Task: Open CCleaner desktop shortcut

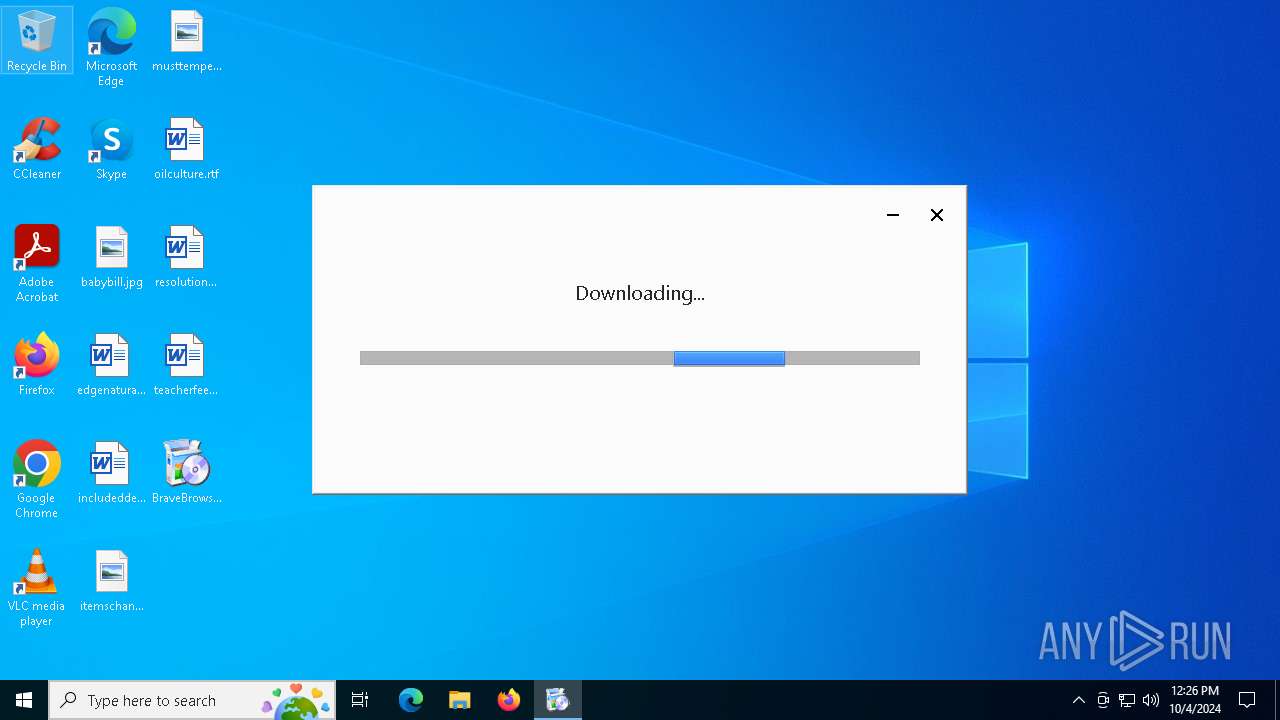Action: point(37,148)
